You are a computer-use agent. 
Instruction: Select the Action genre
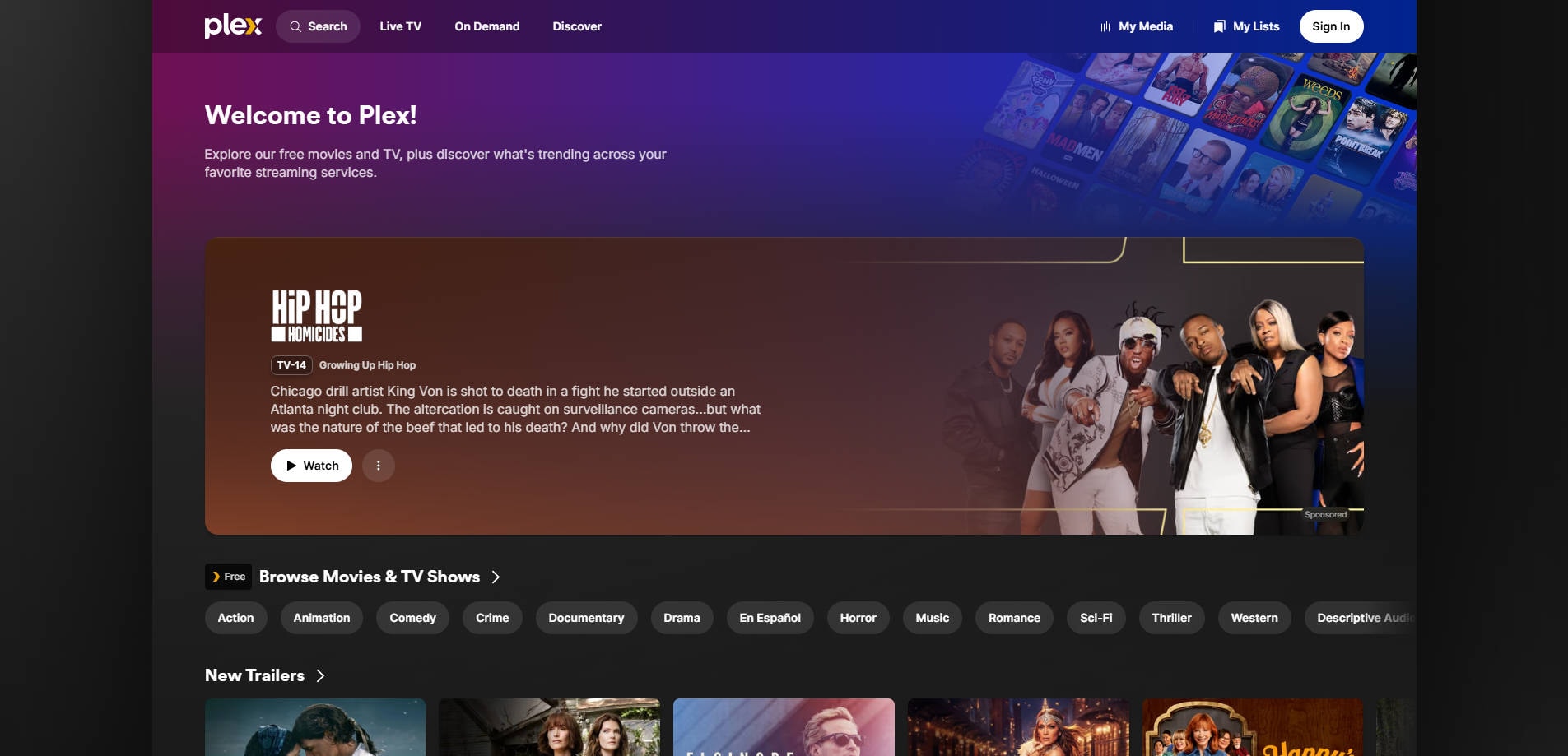click(x=235, y=618)
